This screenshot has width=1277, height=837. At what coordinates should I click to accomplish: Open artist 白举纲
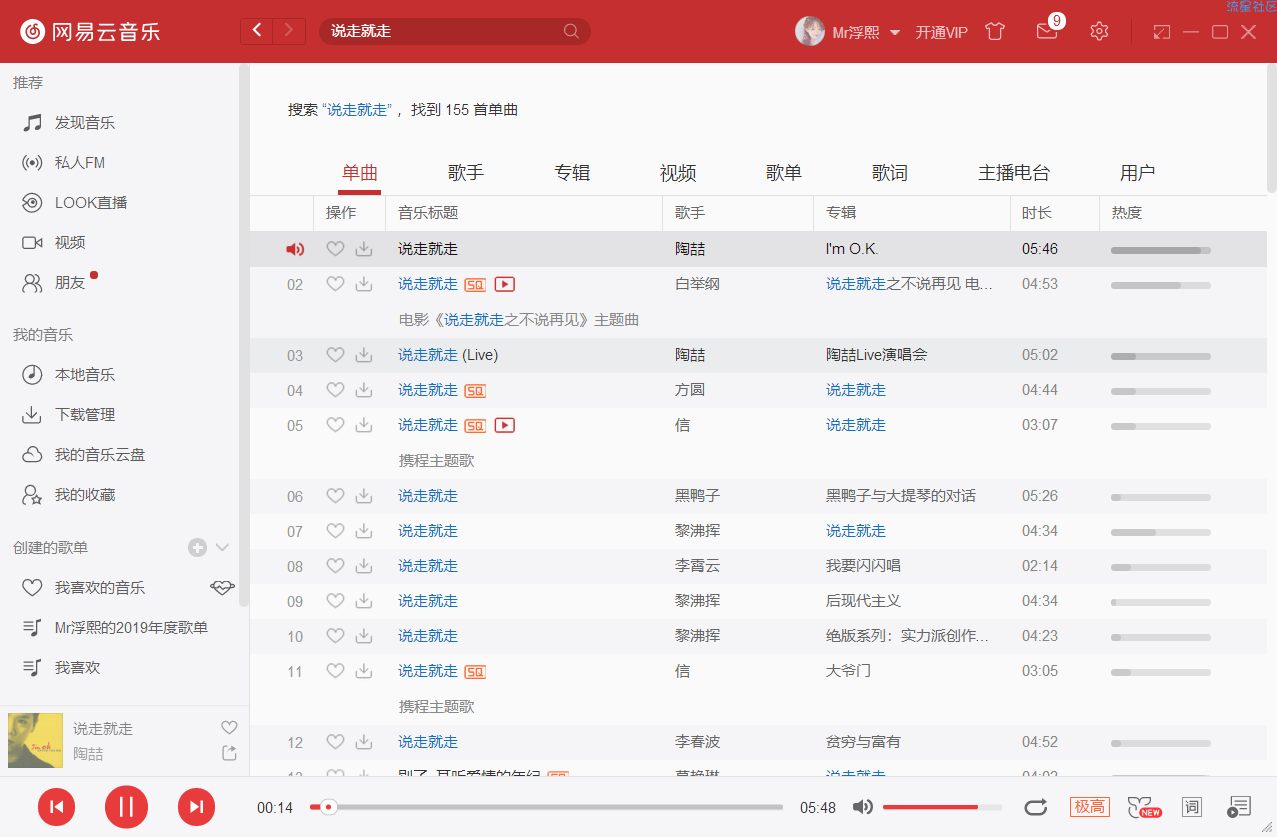click(x=697, y=284)
